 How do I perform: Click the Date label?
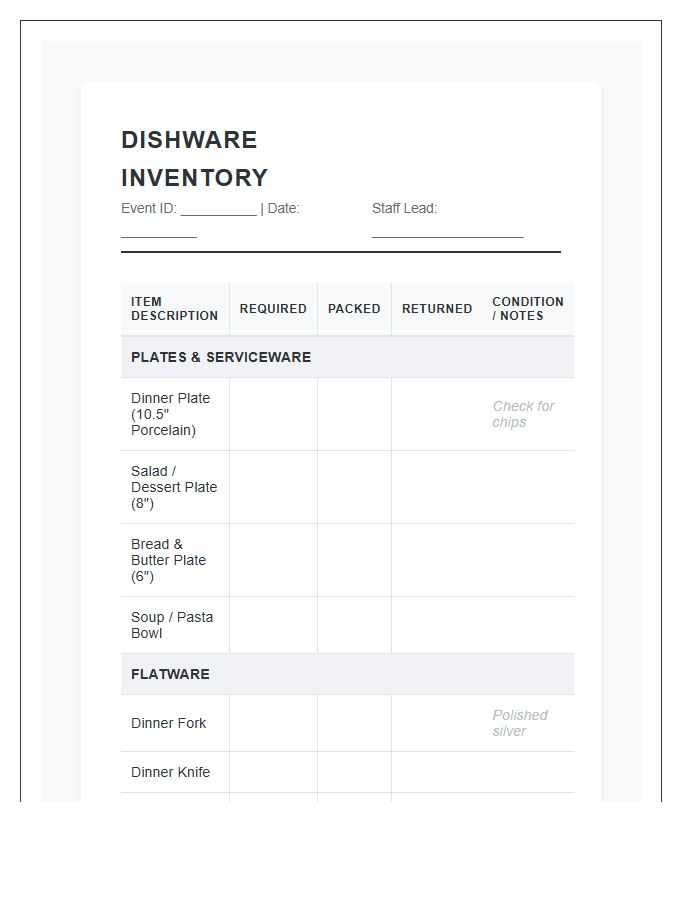(283, 208)
